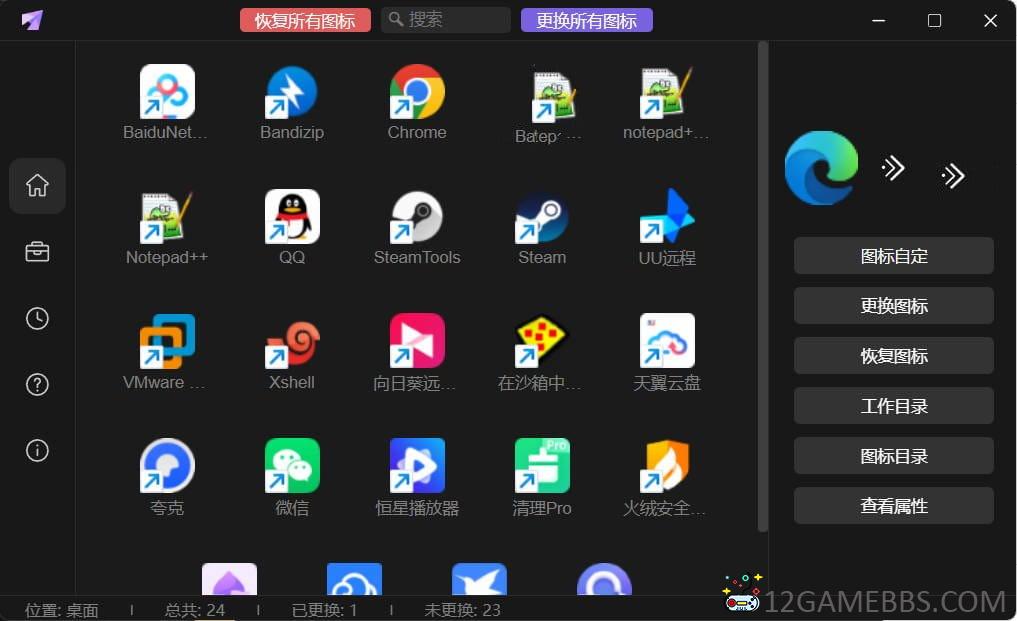1017x621 pixels.
Task: Select the UU远程 shortcut icon
Action: [667, 217]
